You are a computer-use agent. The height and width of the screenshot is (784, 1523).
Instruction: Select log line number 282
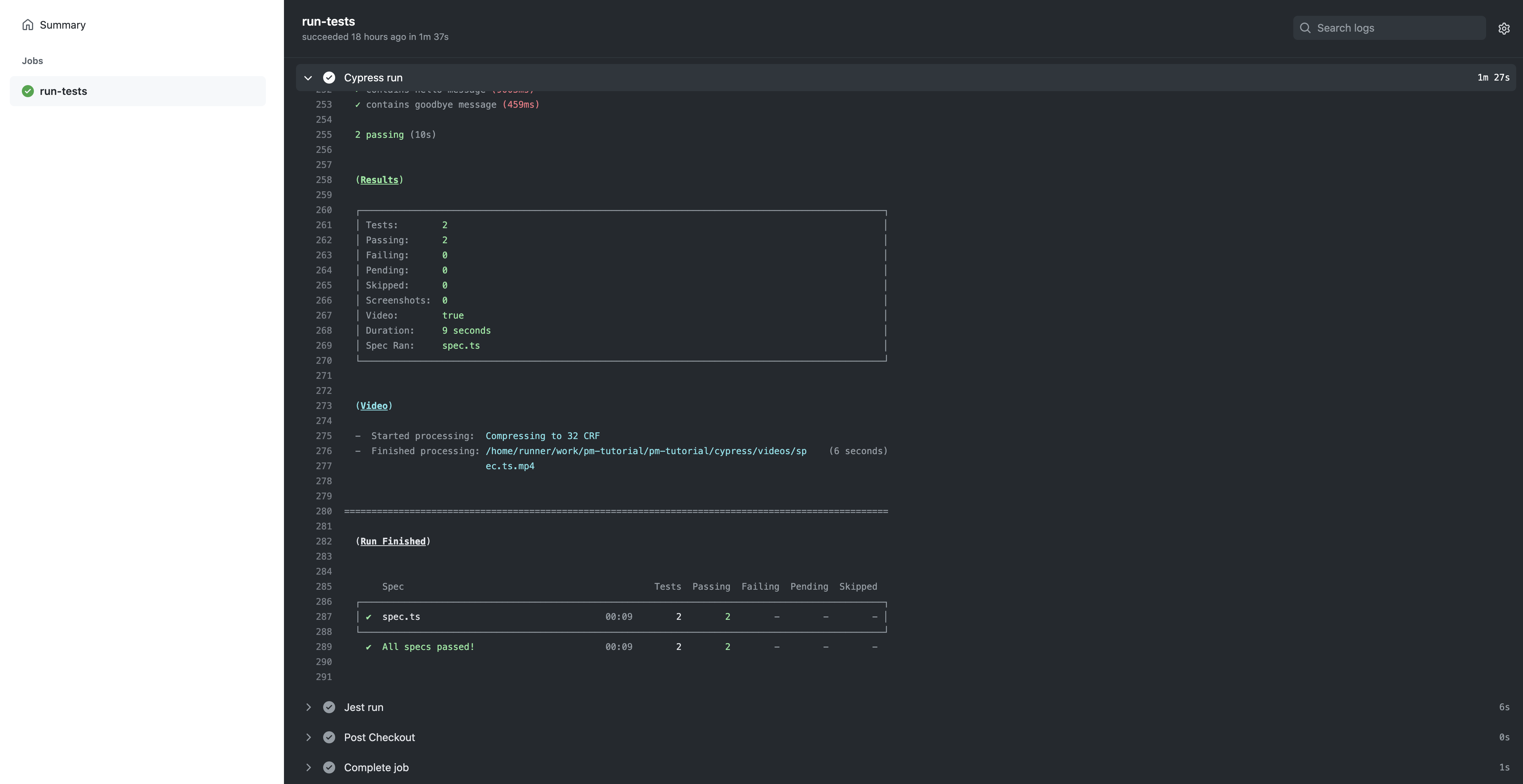click(324, 541)
